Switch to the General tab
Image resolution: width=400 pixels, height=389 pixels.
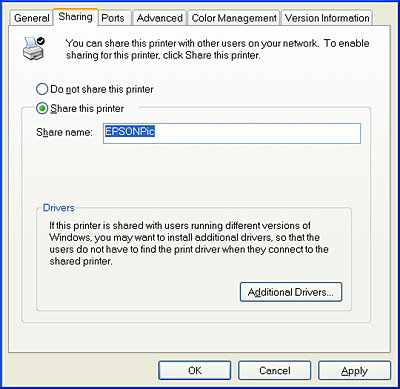31,18
